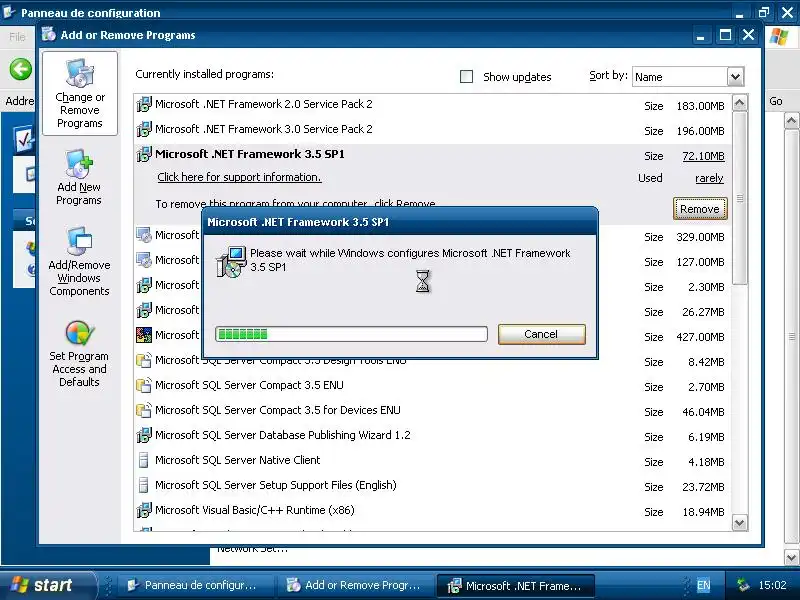Click icon of .NET Framework 3.0 Service Pack 2
The height and width of the screenshot is (600, 800).
144,129
